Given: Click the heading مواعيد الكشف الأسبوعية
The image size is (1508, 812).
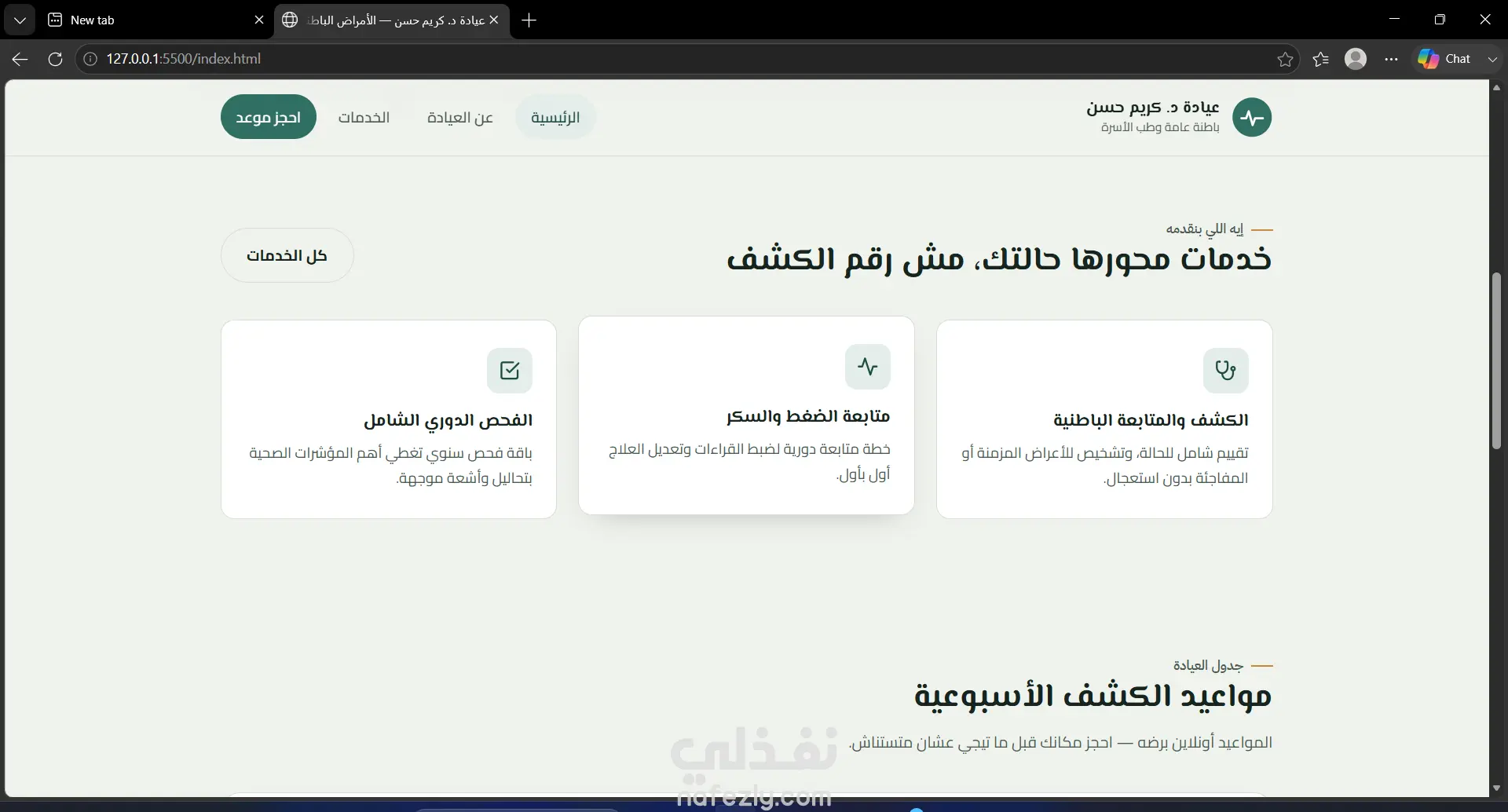Looking at the screenshot, I should tap(1093, 696).
